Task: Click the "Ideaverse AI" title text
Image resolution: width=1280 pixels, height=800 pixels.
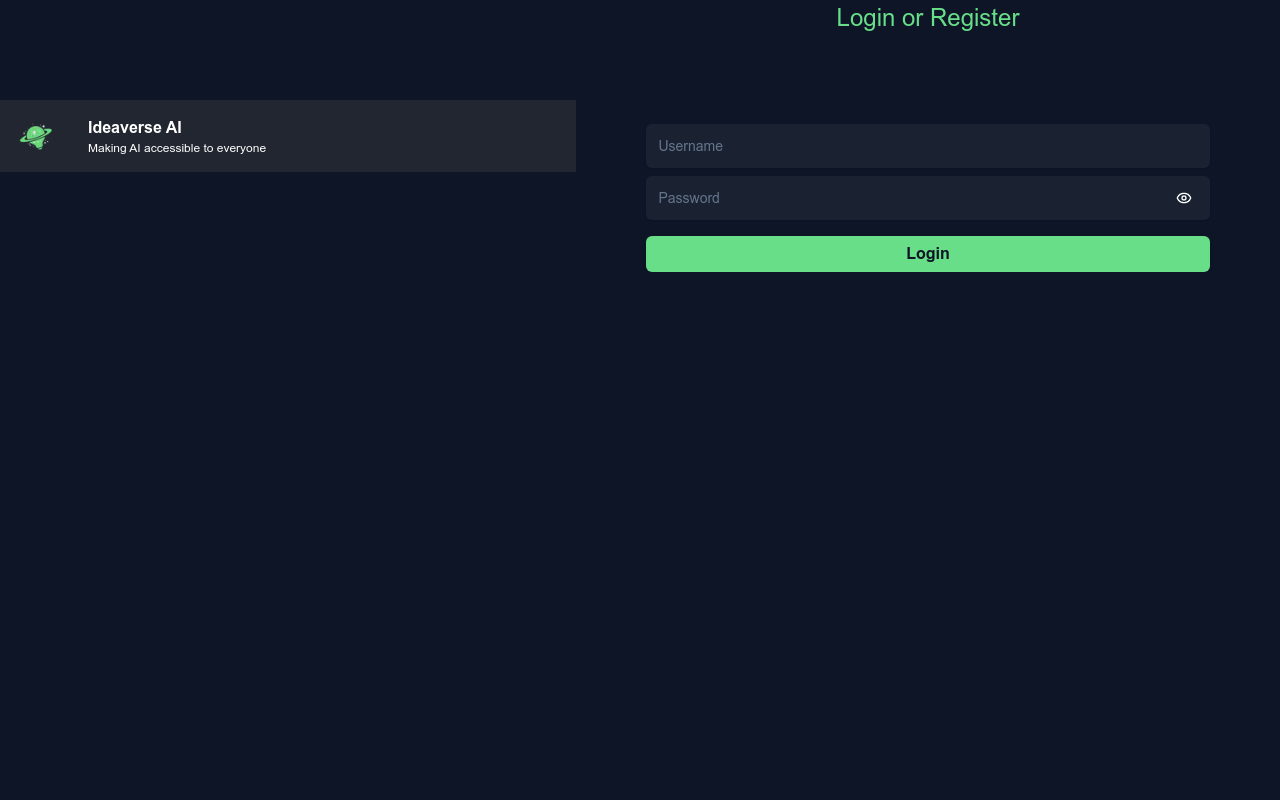Action: coord(135,128)
